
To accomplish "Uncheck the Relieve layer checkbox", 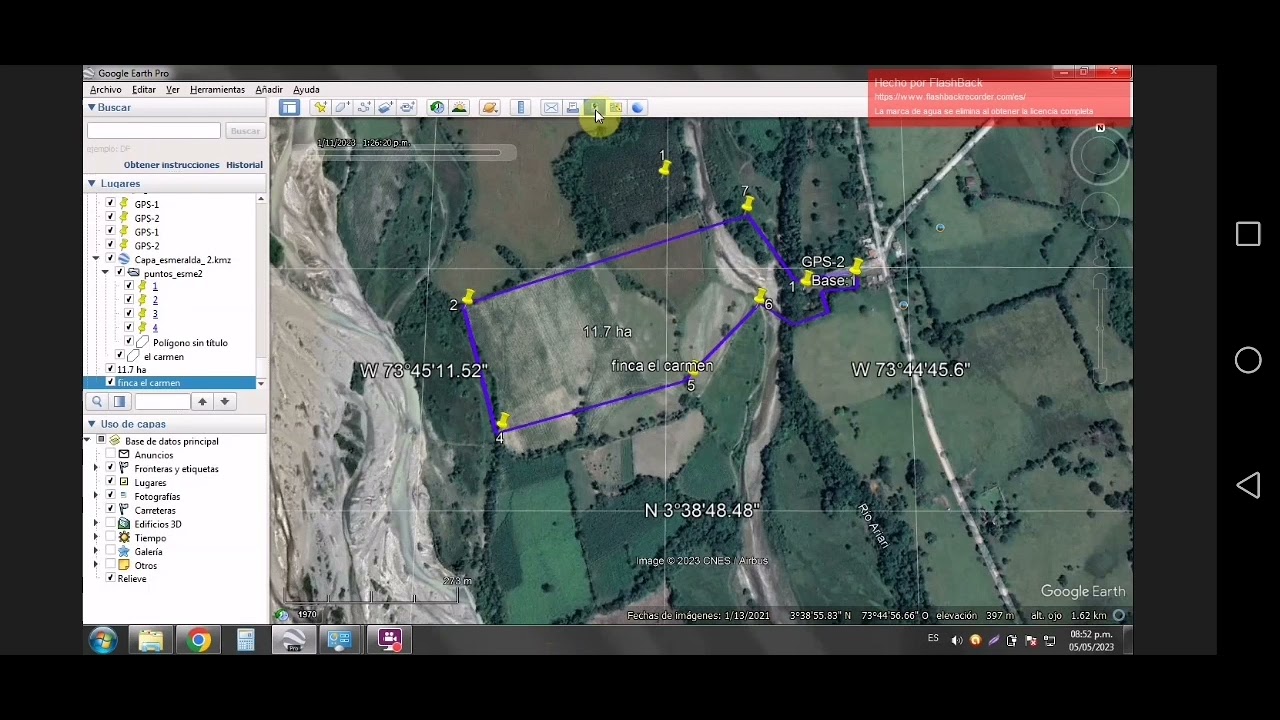I will point(110,578).
